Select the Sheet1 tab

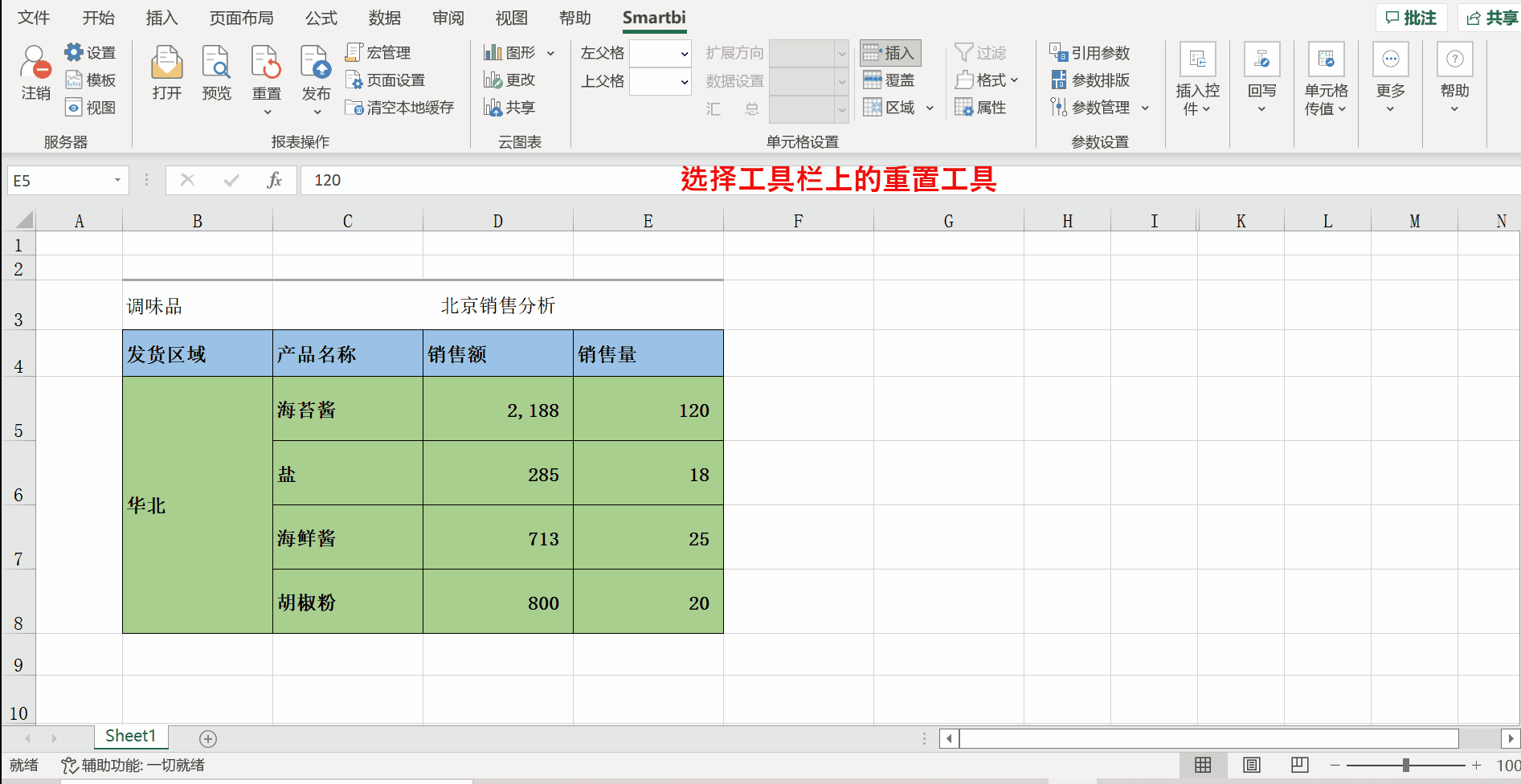point(130,736)
